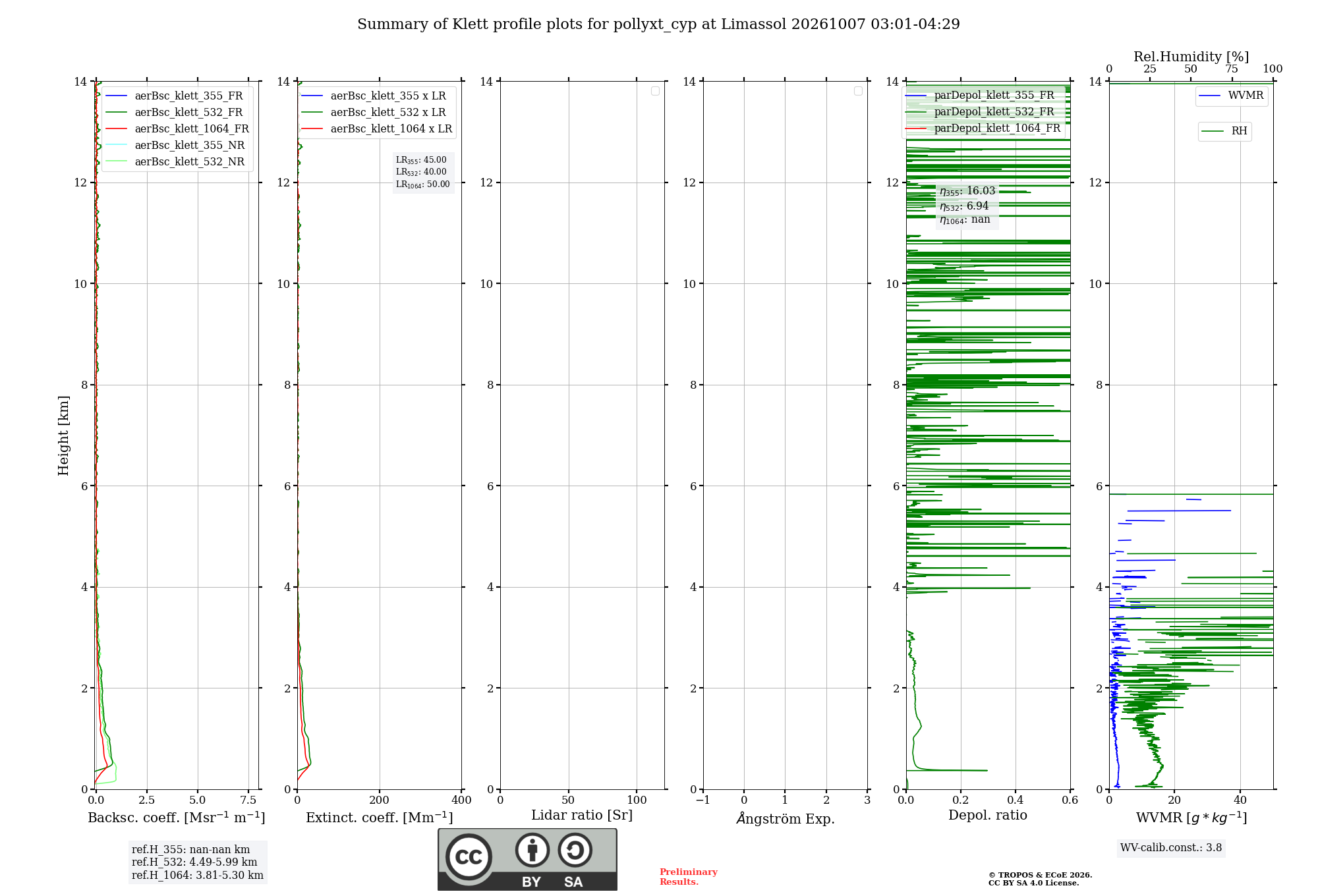Click the empty legend box in Lidar ratio panel

click(x=655, y=91)
